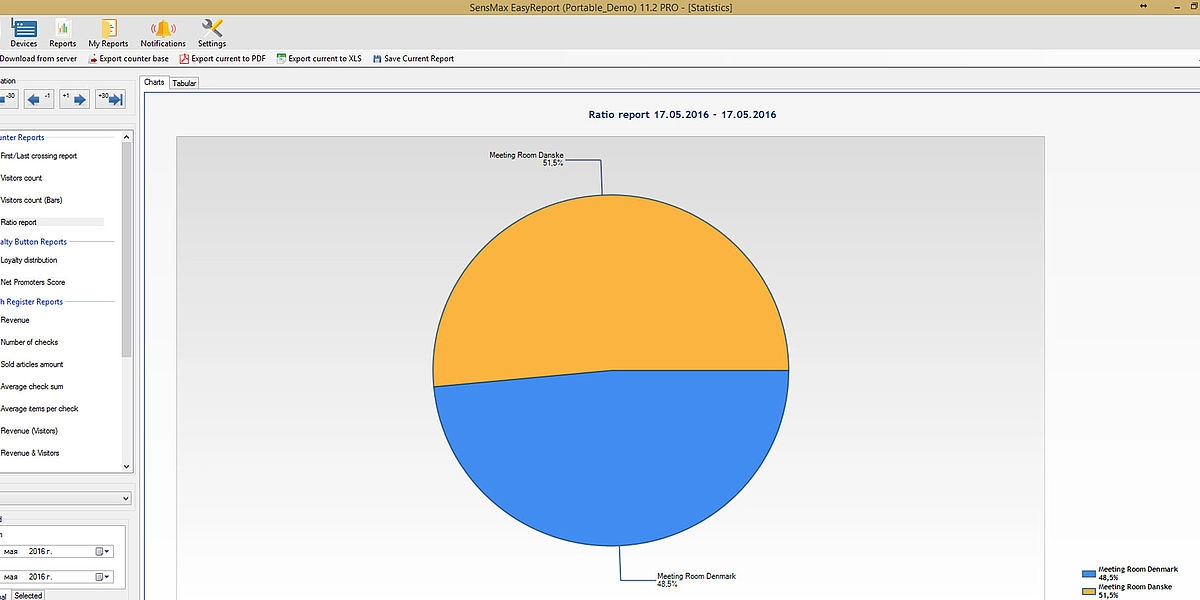The width and height of the screenshot is (1200, 600).
Task: Step back one day with -1 arrow
Action: (40, 98)
